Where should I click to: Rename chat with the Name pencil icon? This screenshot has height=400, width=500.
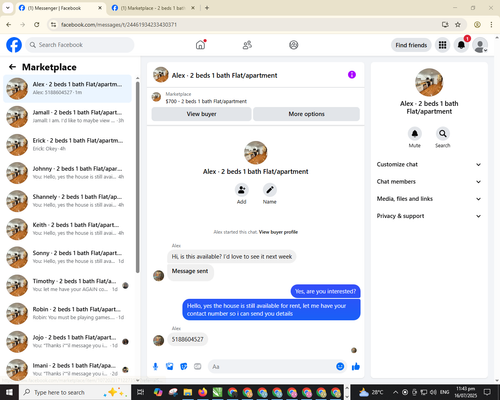pos(270,190)
